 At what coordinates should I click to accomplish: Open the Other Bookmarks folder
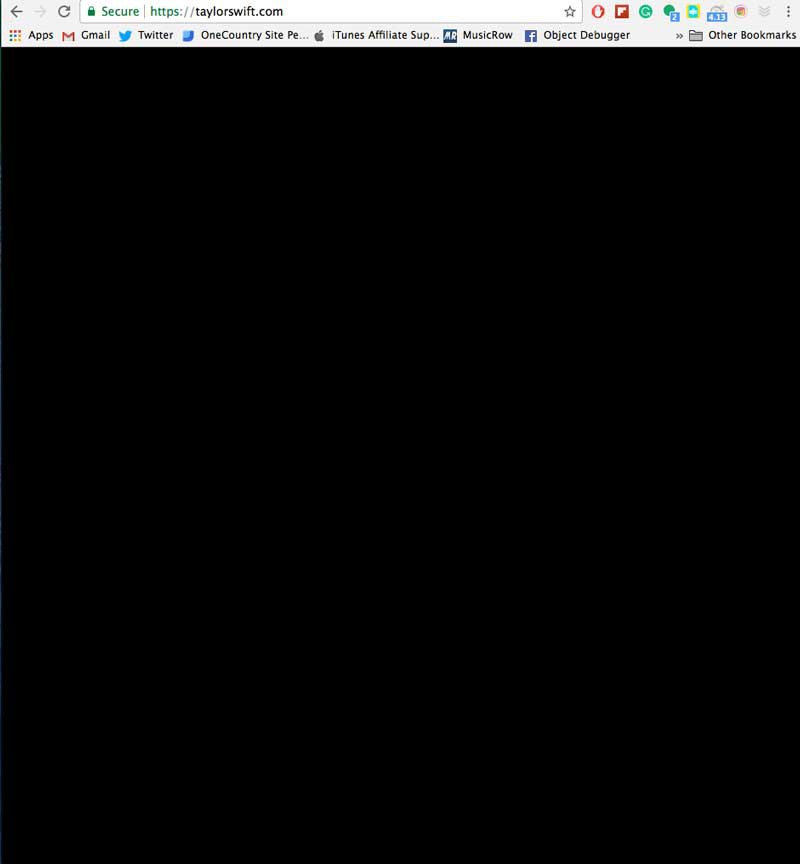click(x=743, y=35)
